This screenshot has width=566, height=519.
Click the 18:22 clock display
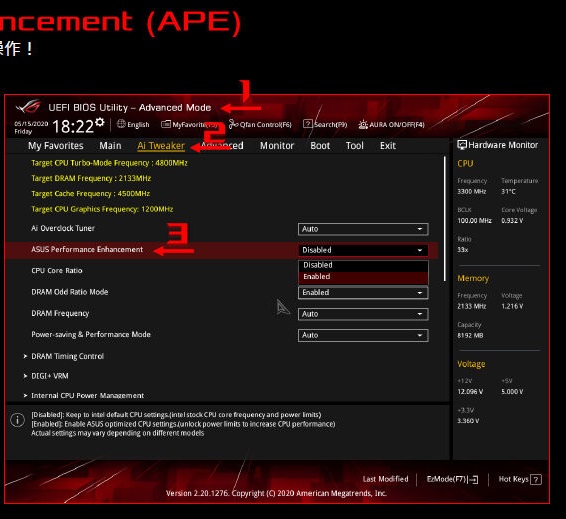(x=73, y=127)
